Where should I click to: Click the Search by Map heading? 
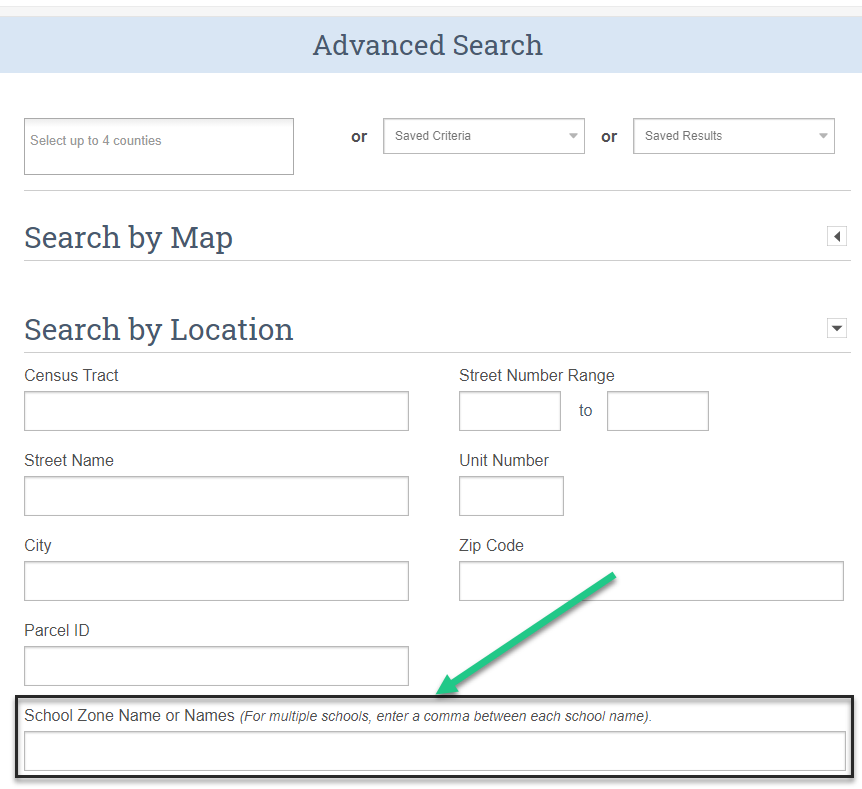128,238
